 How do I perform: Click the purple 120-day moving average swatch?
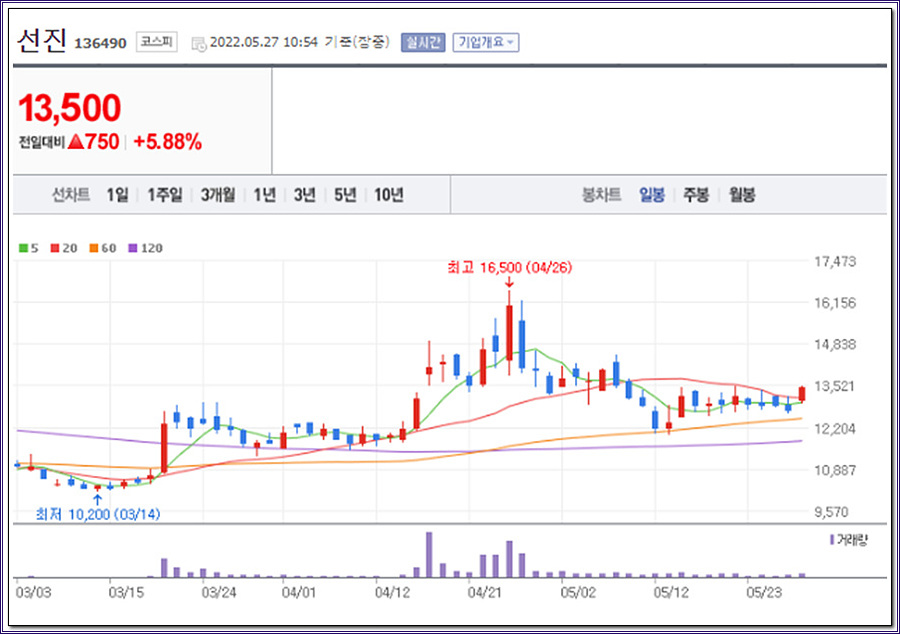tap(133, 248)
